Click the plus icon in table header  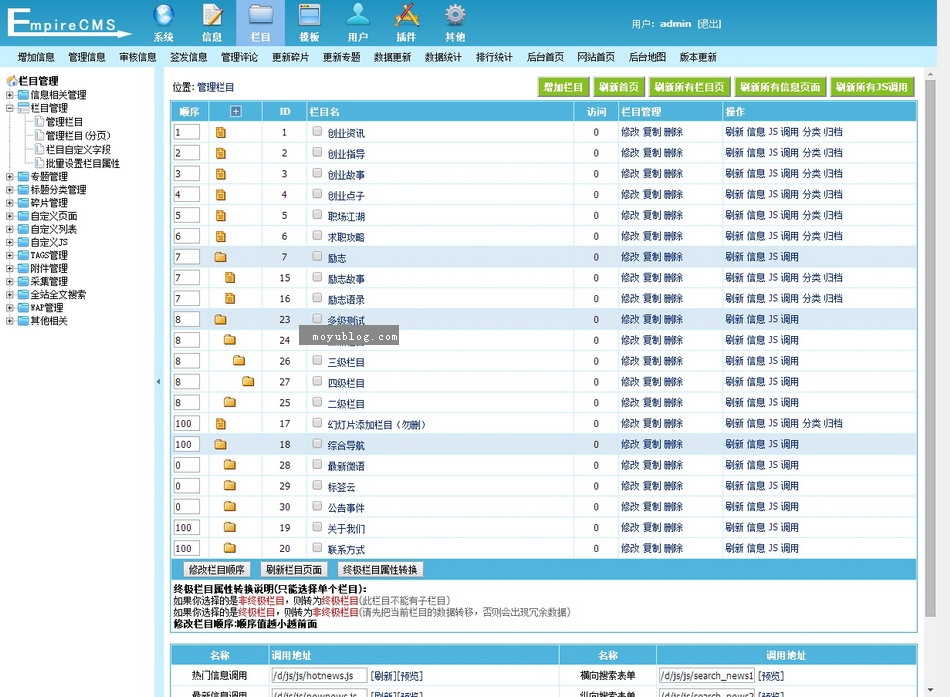pos(236,112)
